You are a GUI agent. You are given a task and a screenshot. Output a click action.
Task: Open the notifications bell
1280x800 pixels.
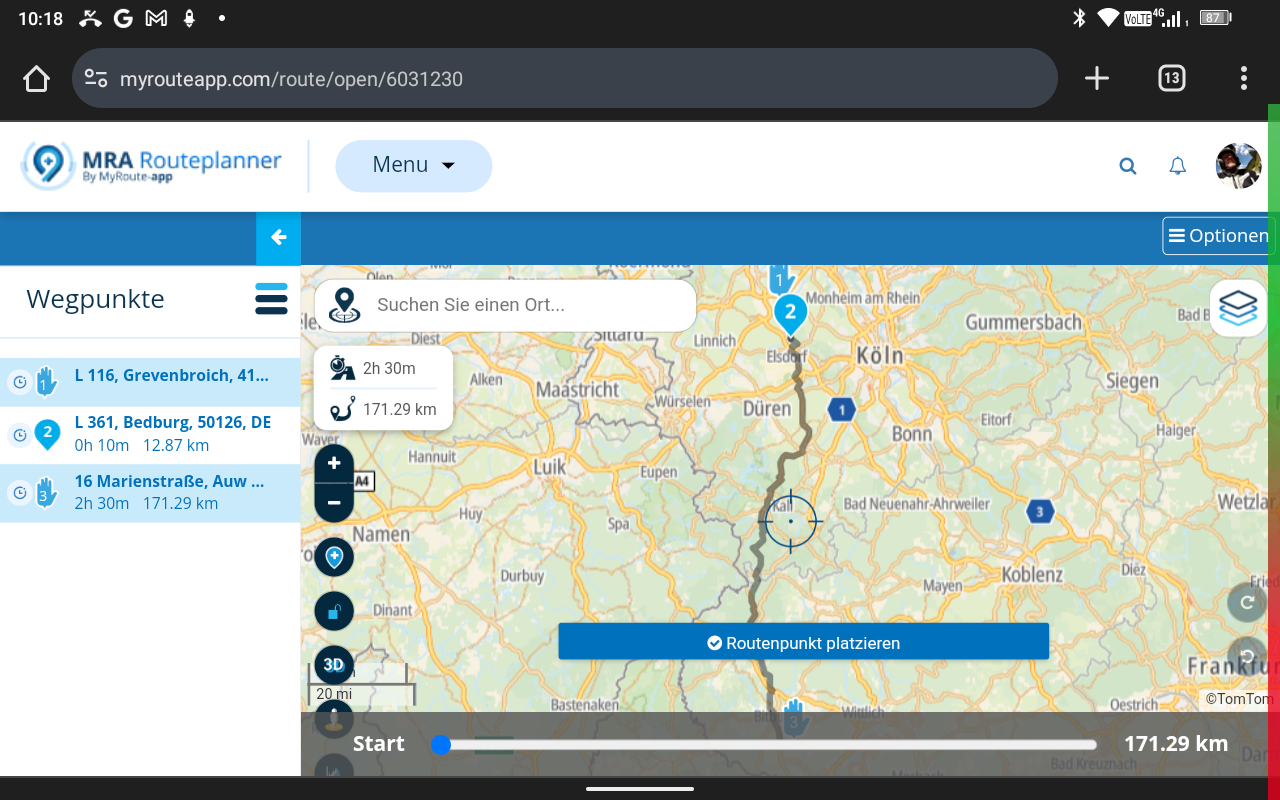click(1178, 167)
